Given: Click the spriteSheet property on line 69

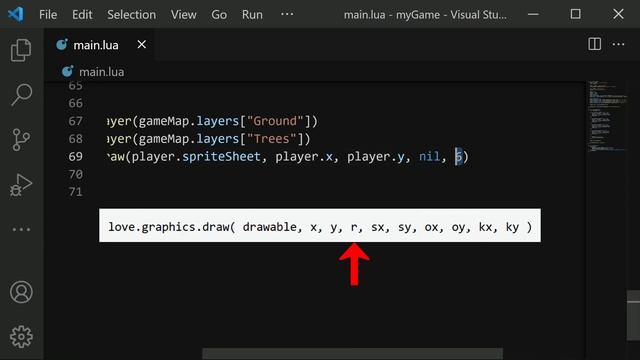Looking at the screenshot, I should click(221, 157).
